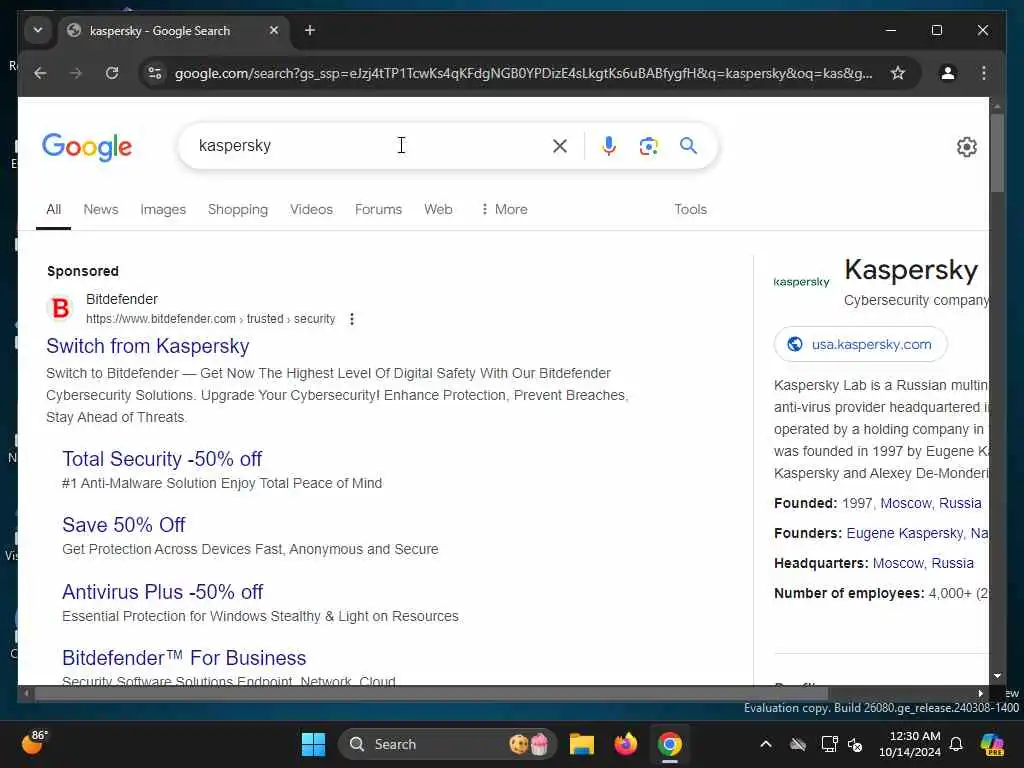Screen dimensions: 1024x768
Task: Click the muted volume tray icon
Action: pyautogui.click(x=855, y=744)
